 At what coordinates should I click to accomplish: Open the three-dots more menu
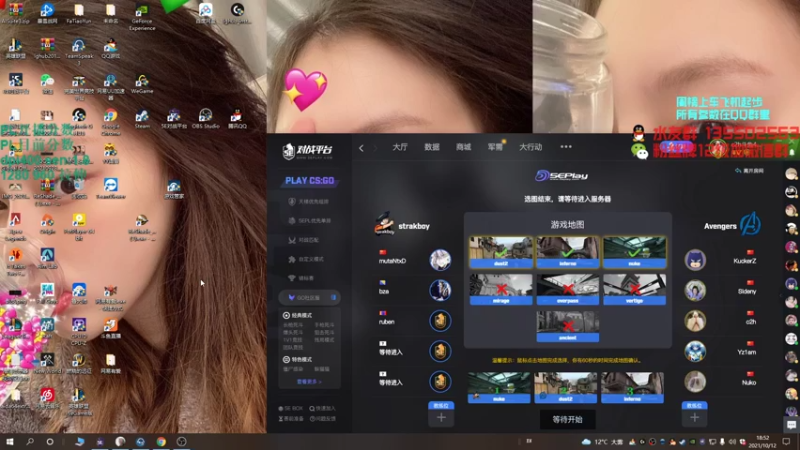(566, 147)
